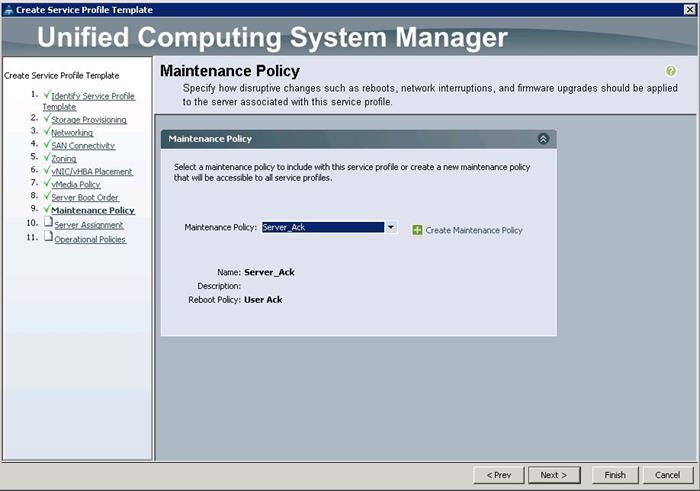Click checkmark icon beside Server Boot Order
700x491 pixels.
(47, 196)
